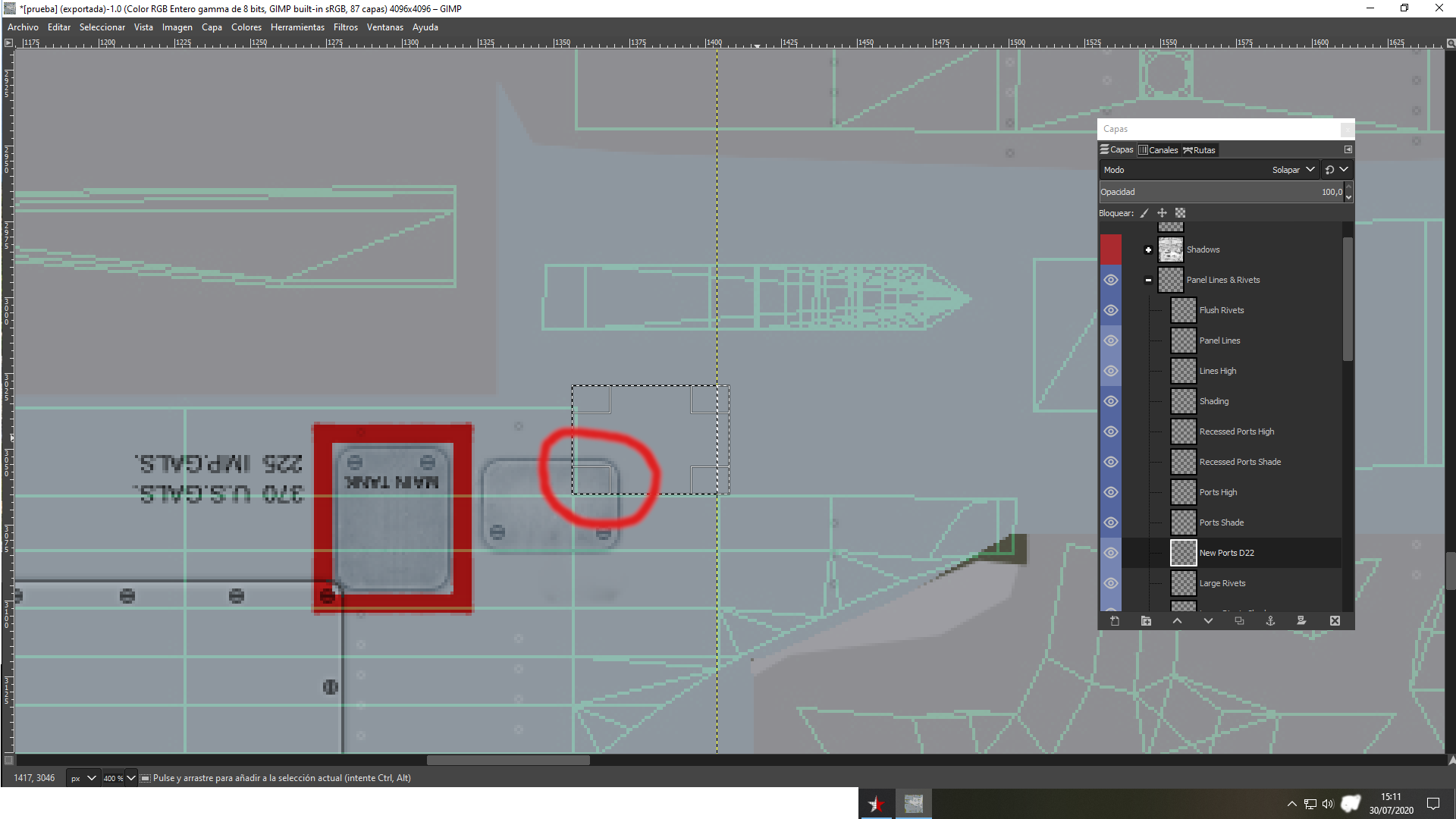Open the Modo Solapar blend dropdown
1456x819 pixels.
[1293, 170]
